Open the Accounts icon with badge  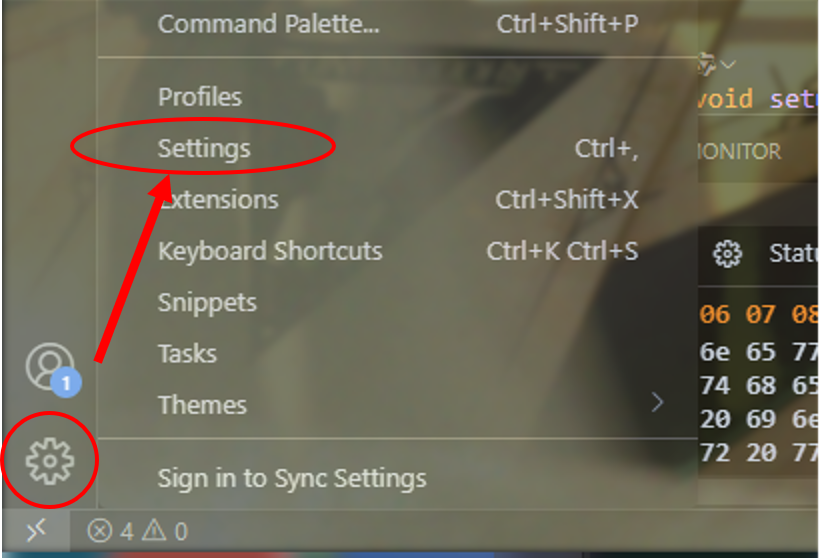49,367
